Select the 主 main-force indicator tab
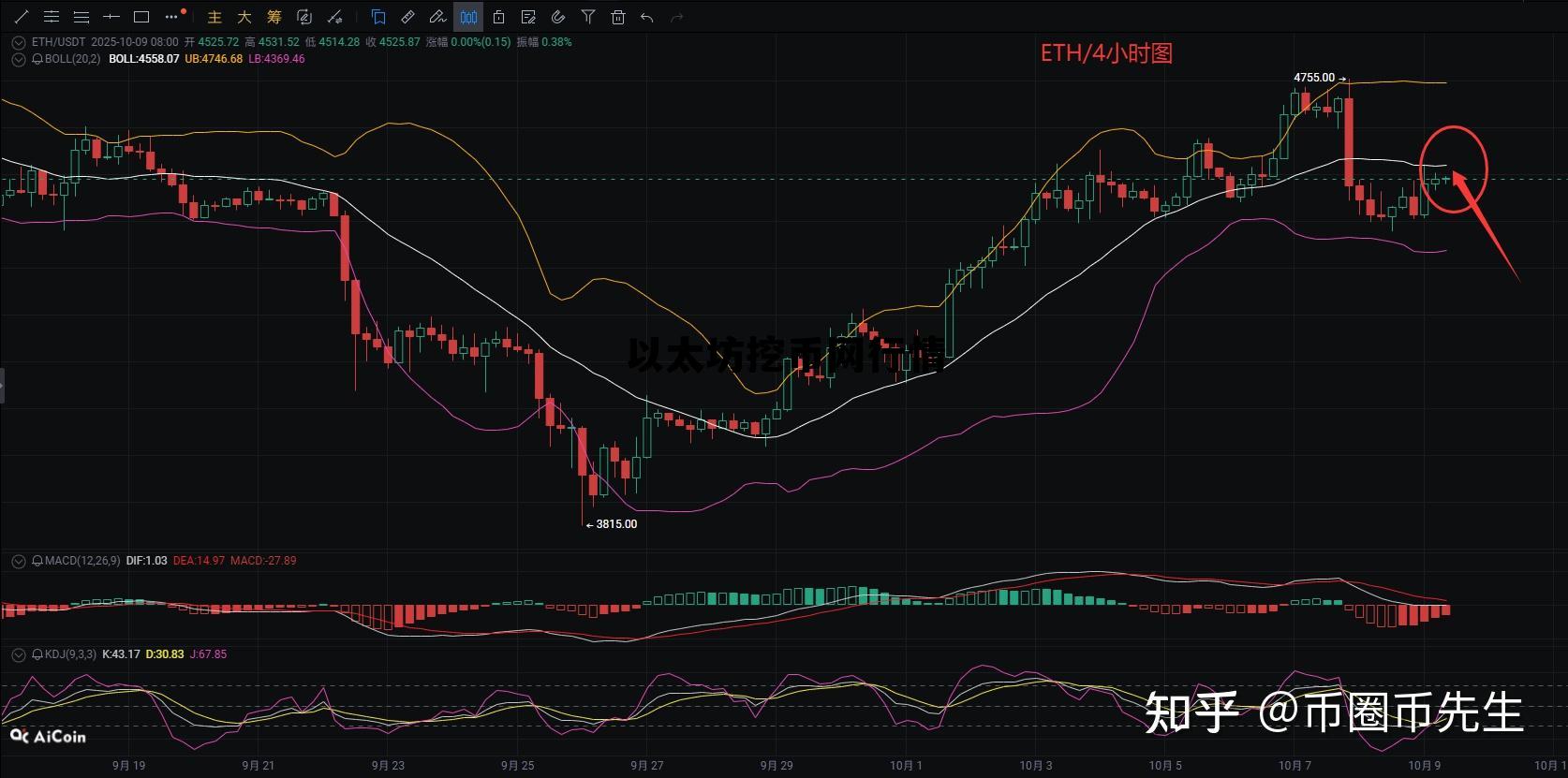 214,17
